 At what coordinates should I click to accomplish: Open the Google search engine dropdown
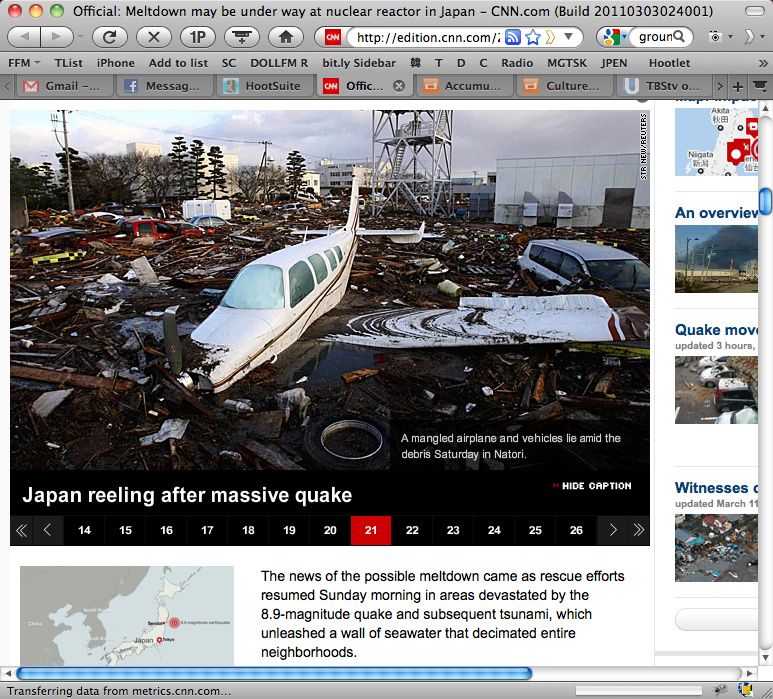[613, 37]
